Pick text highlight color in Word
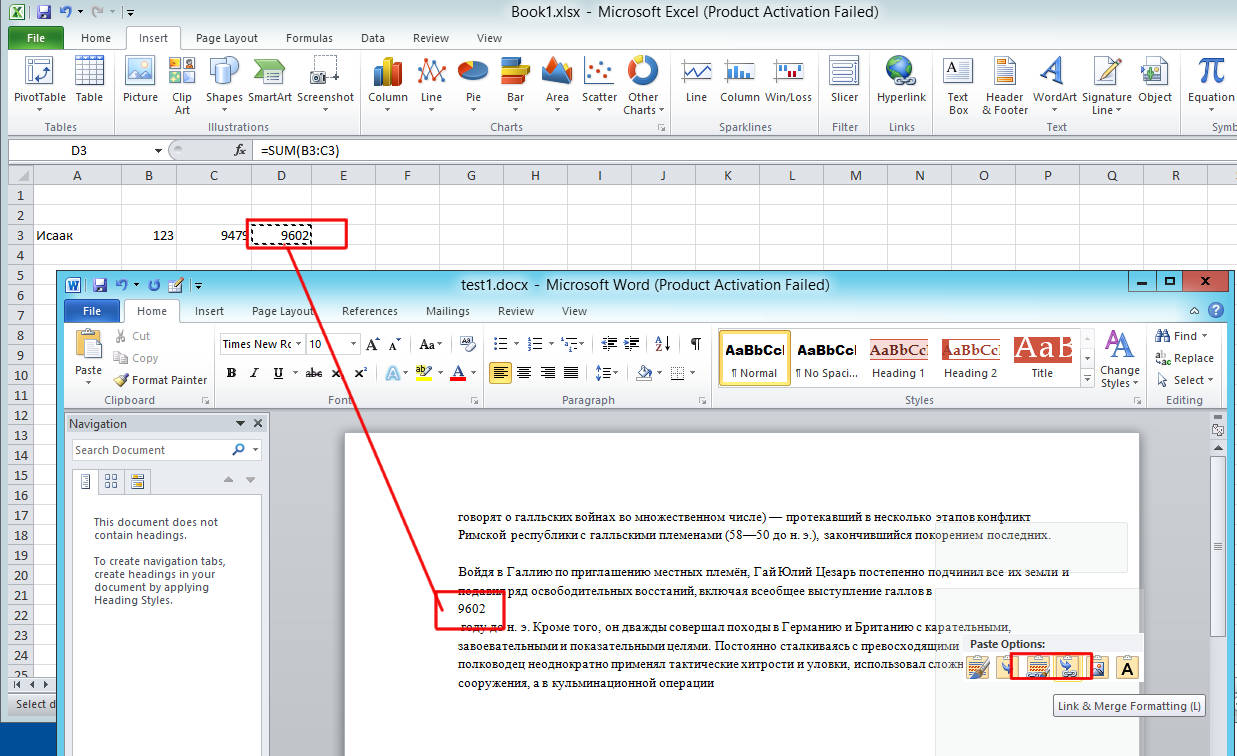 click(422, 373)
